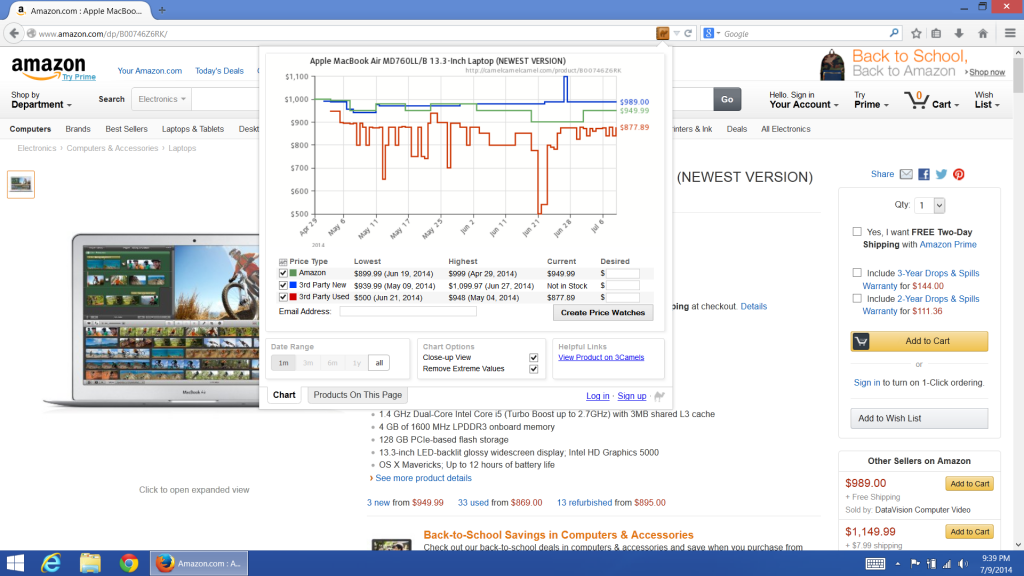The image size is (1024, 576).
Task: Toggle all price types header checkbox
Action: pyautogui.click(x=283, y=262)
